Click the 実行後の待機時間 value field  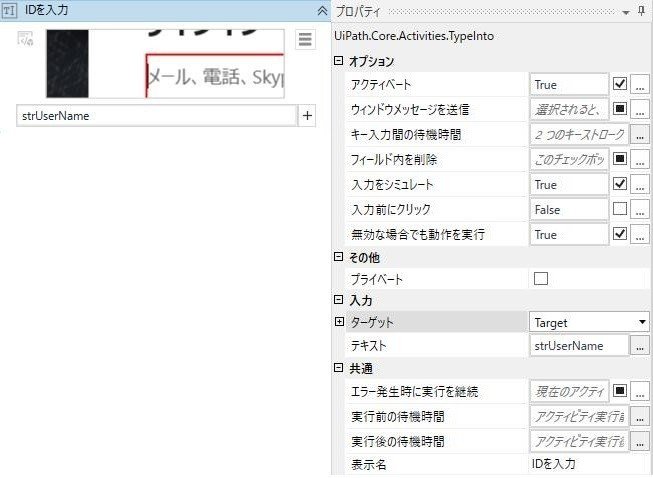tap(579, 441)
